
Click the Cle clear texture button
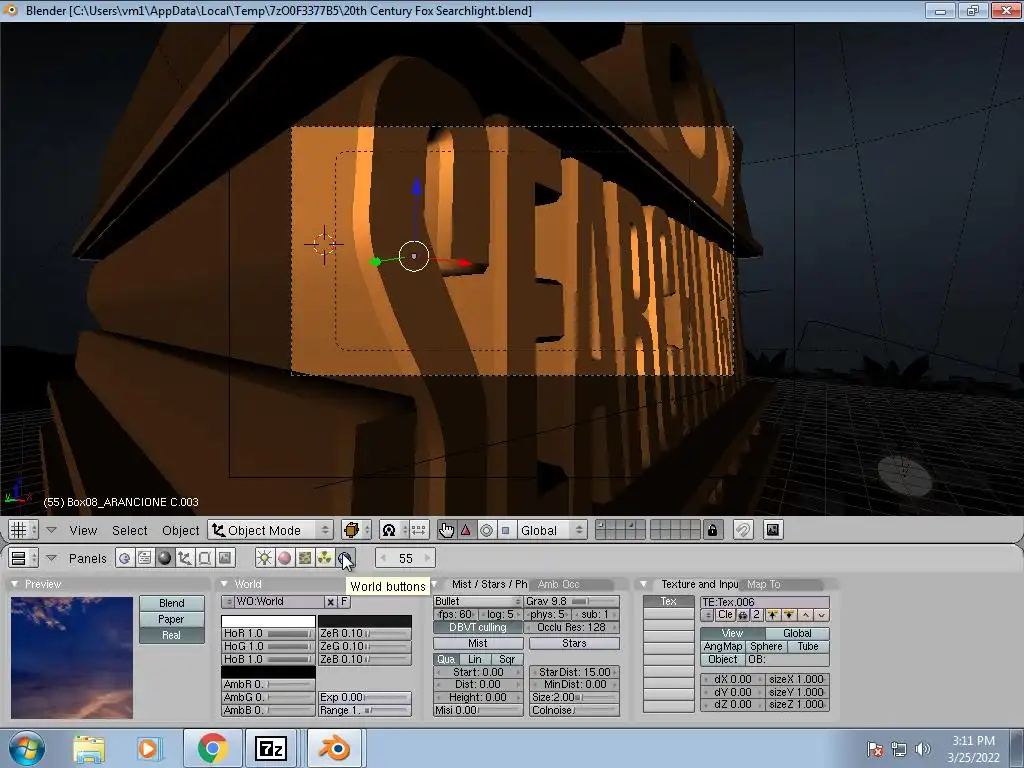click(725, 615)
